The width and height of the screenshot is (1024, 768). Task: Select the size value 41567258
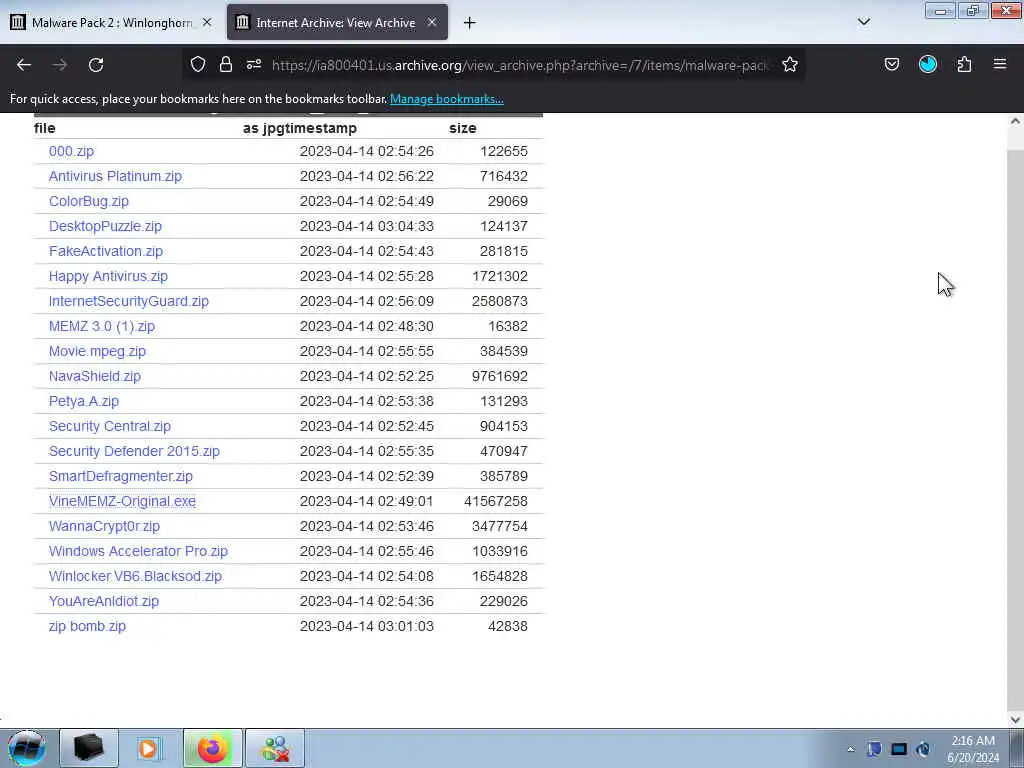pos(496,502)
